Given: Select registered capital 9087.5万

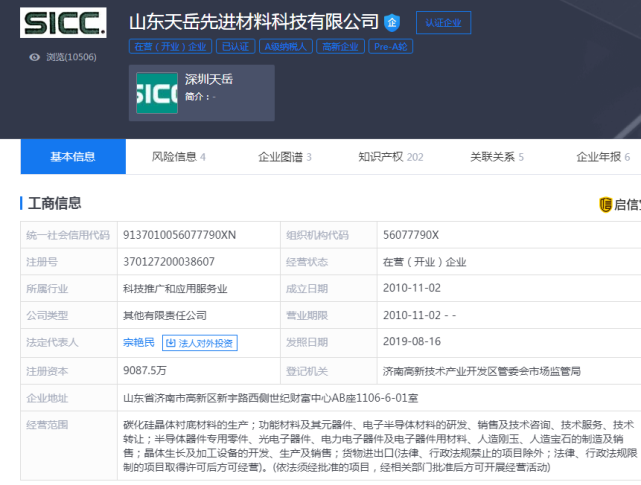Looking at the screenshot, I should pyautogui.click(x=145, y=370).
